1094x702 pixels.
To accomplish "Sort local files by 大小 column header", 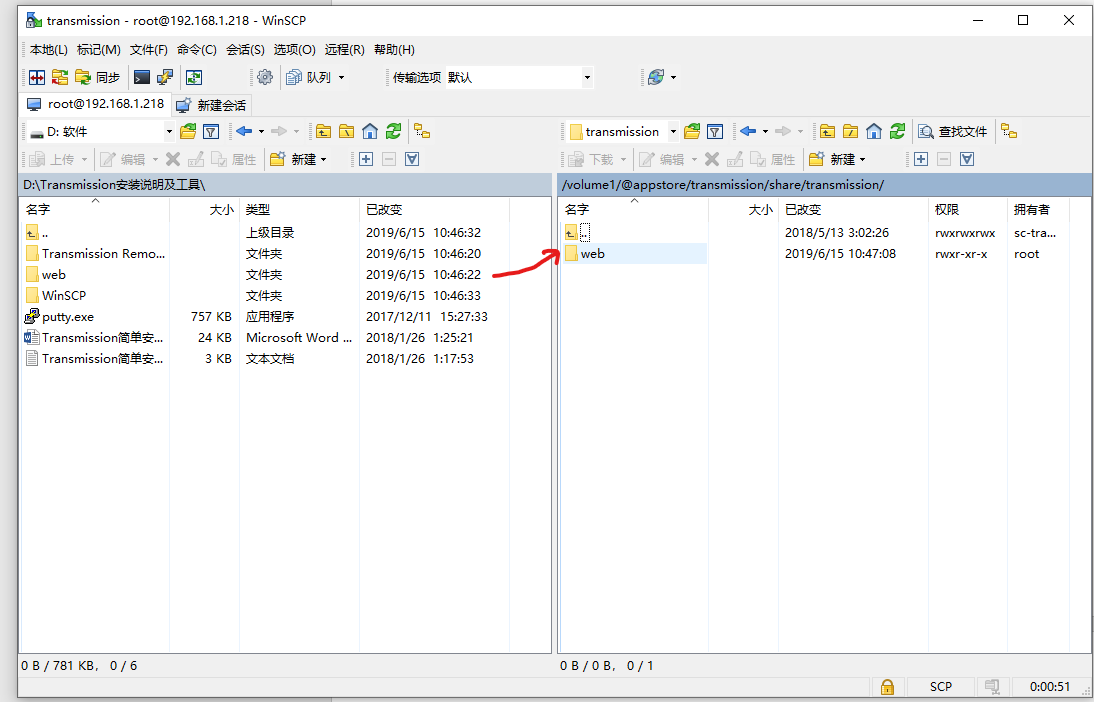I will coord(204,209).
